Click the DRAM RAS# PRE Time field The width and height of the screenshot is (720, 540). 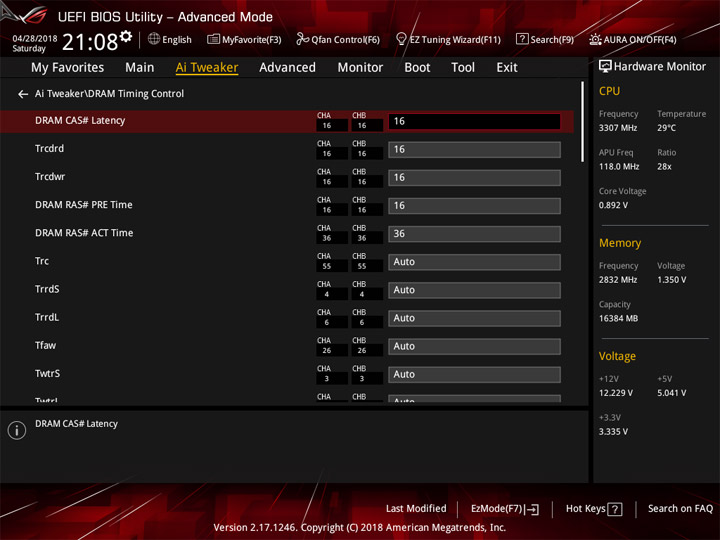tap(474, 206)
